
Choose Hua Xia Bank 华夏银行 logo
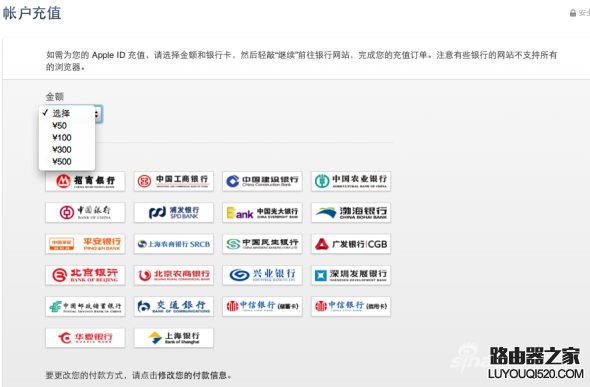[x=85, y=338]
